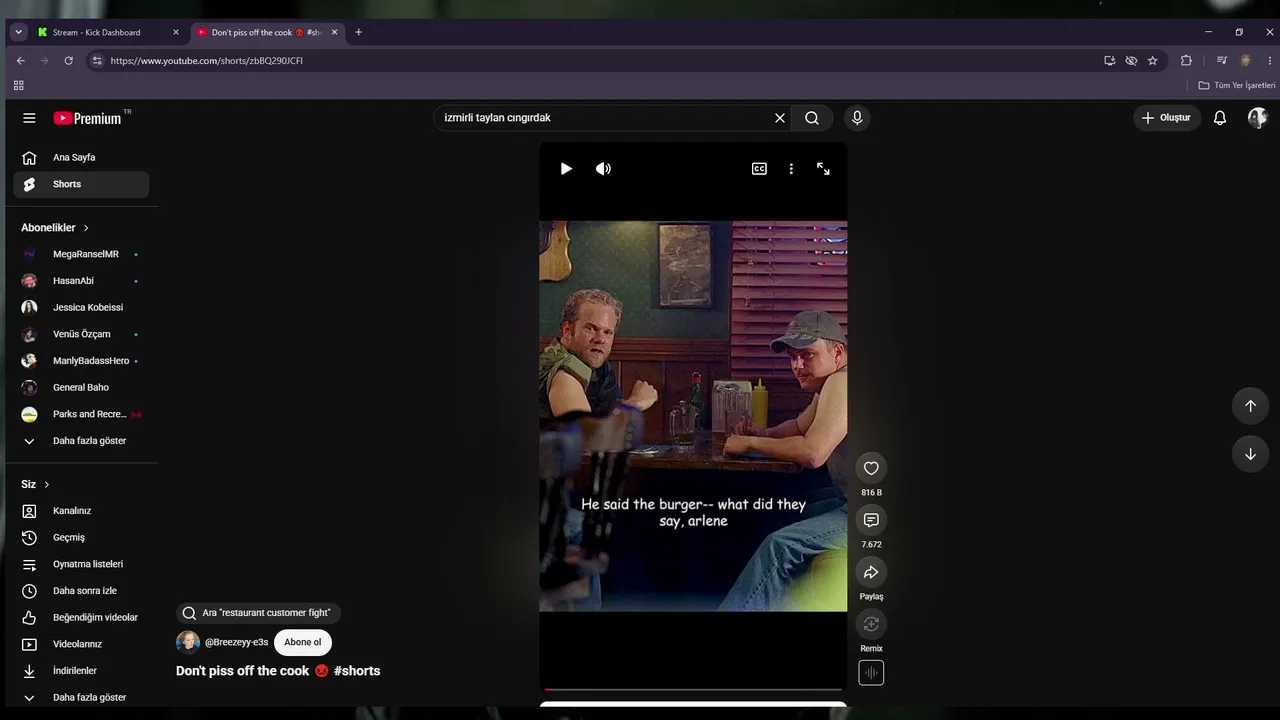This screenshot has width=1280, height=720.
Task: Open the Chrome three-dot menu
Action: click(x=1269, y=61)
